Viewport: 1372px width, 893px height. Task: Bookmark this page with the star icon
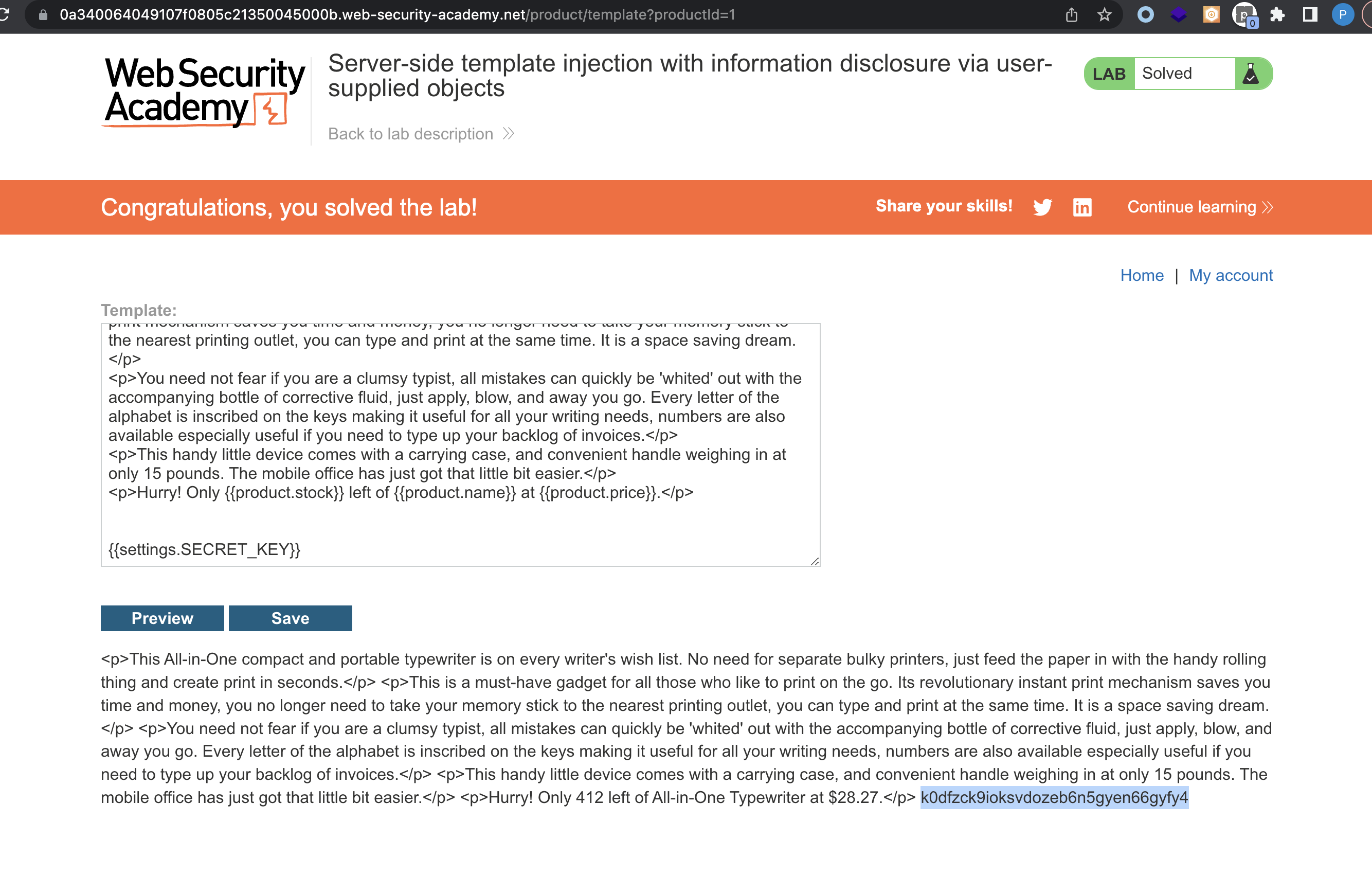tap(1104, 14)
